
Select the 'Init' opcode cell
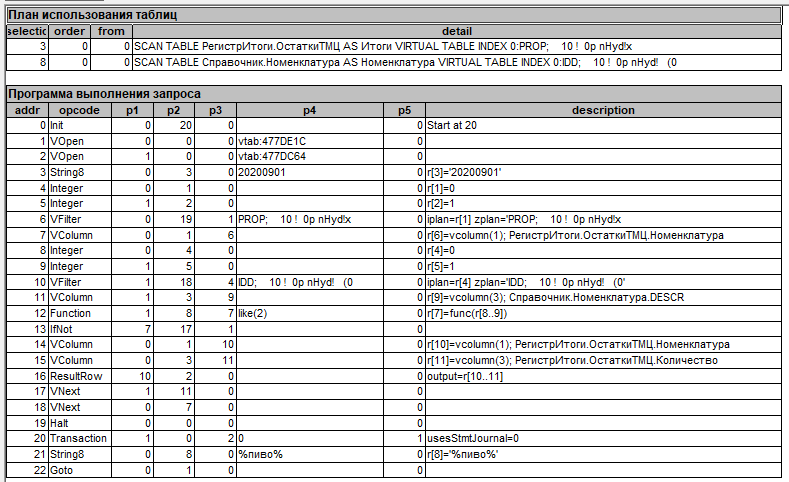click(80, 125)
